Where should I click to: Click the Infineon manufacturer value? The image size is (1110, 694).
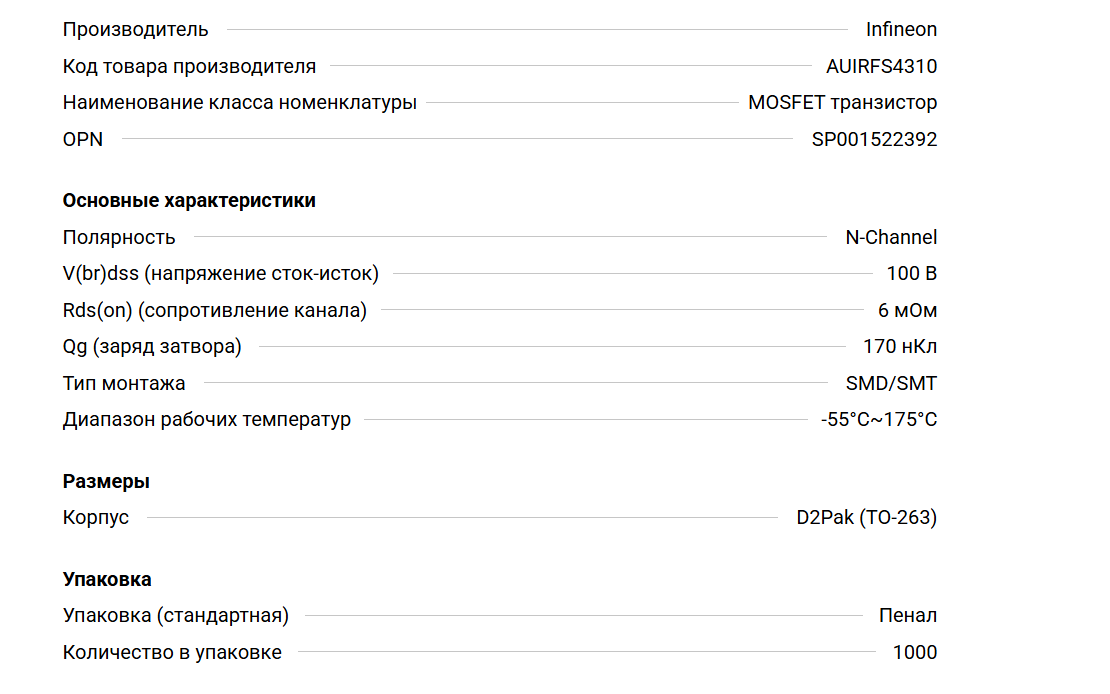(901, 30)
